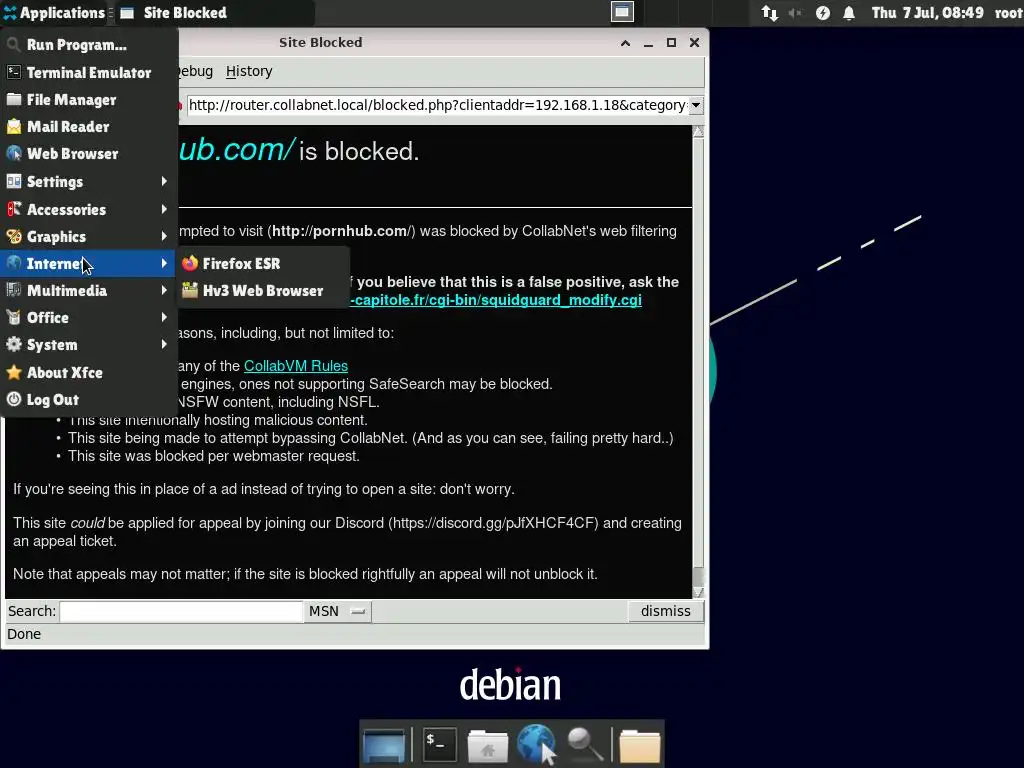Launch Firefox ESR from Internet submenu
1024x768 pixels.
point(262,263)
